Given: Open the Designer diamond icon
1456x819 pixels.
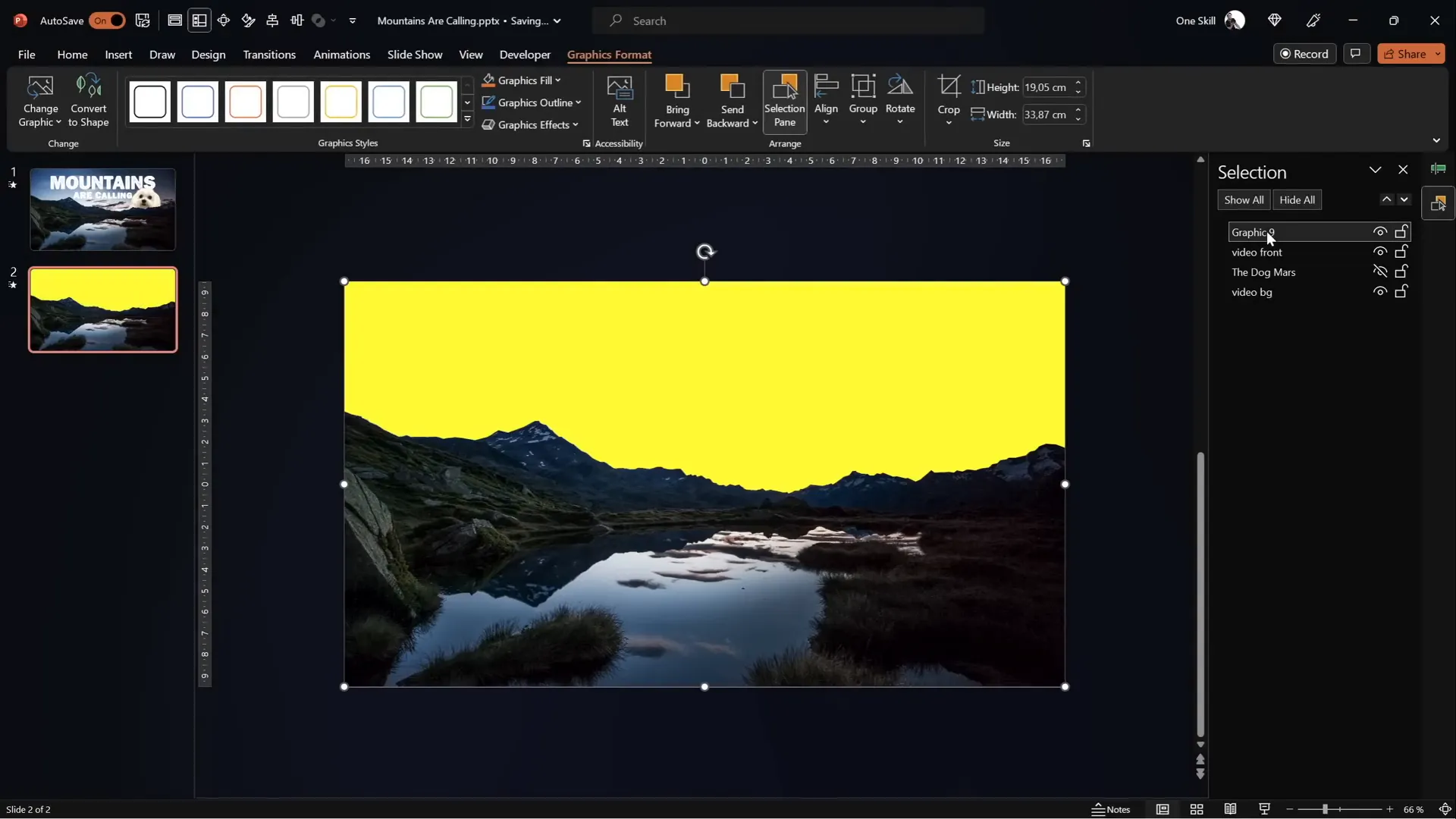Looking at the screenshot, I should click(1275, 20).
